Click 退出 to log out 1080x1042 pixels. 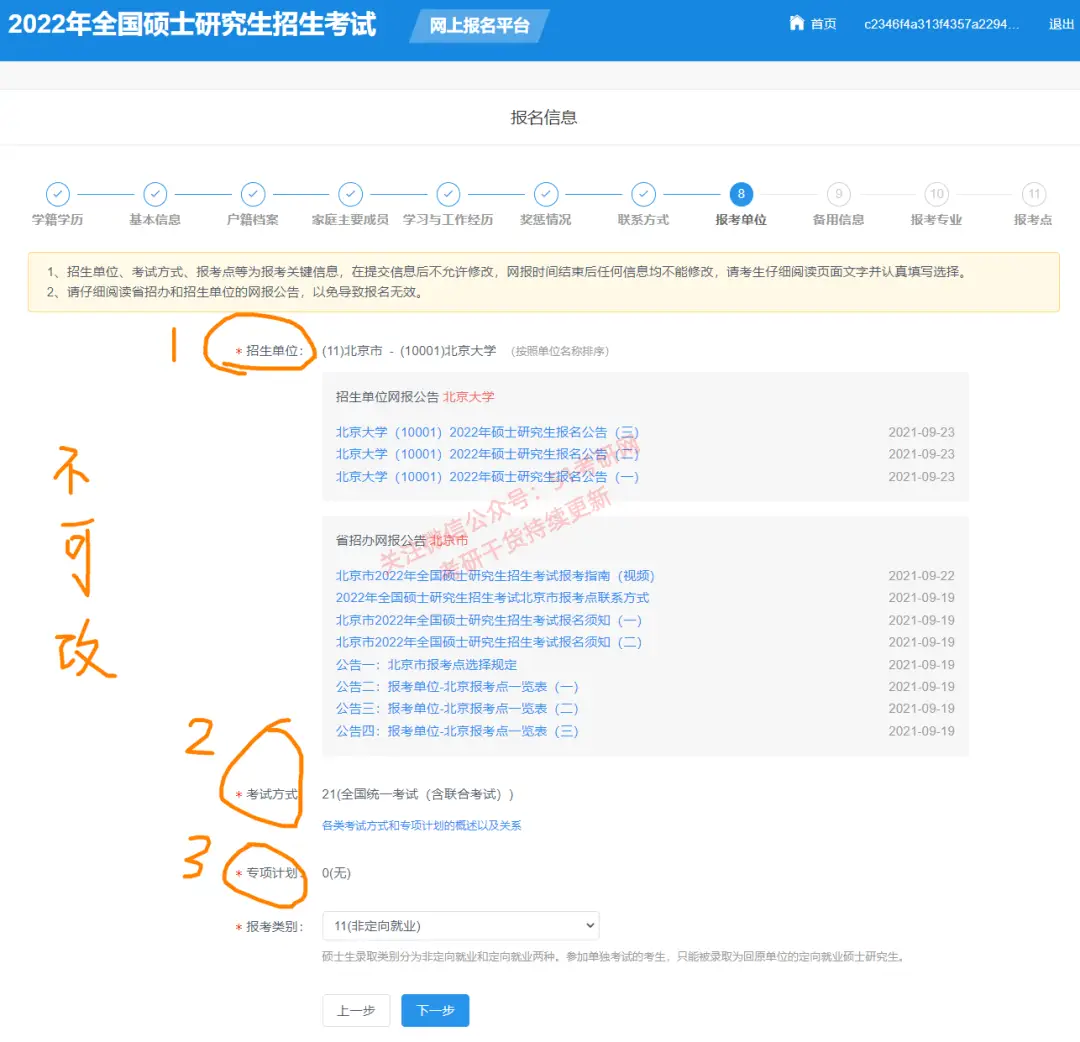(x=1061, y=24)
